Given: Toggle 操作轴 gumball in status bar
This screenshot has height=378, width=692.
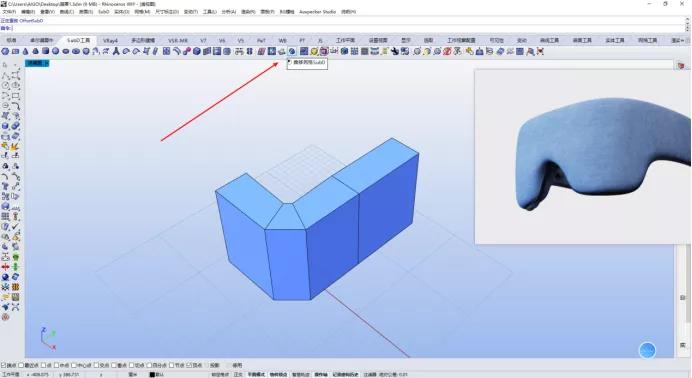Looking at the screenshot, I should 321,374.
